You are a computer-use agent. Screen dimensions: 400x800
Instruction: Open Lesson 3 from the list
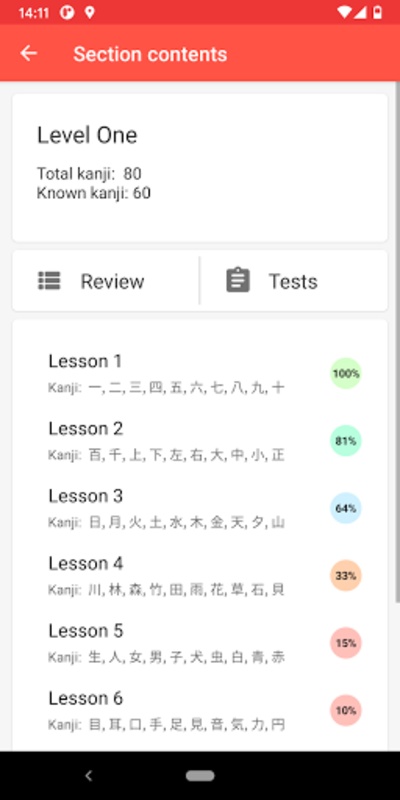(200, 509)
